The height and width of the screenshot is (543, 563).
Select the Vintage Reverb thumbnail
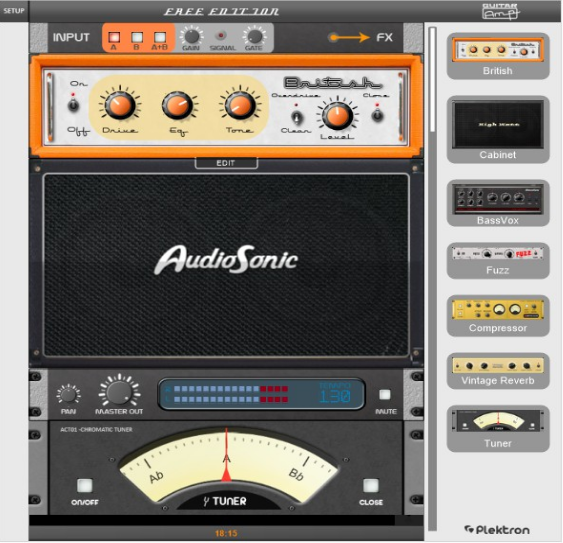(x=498, y=371)
